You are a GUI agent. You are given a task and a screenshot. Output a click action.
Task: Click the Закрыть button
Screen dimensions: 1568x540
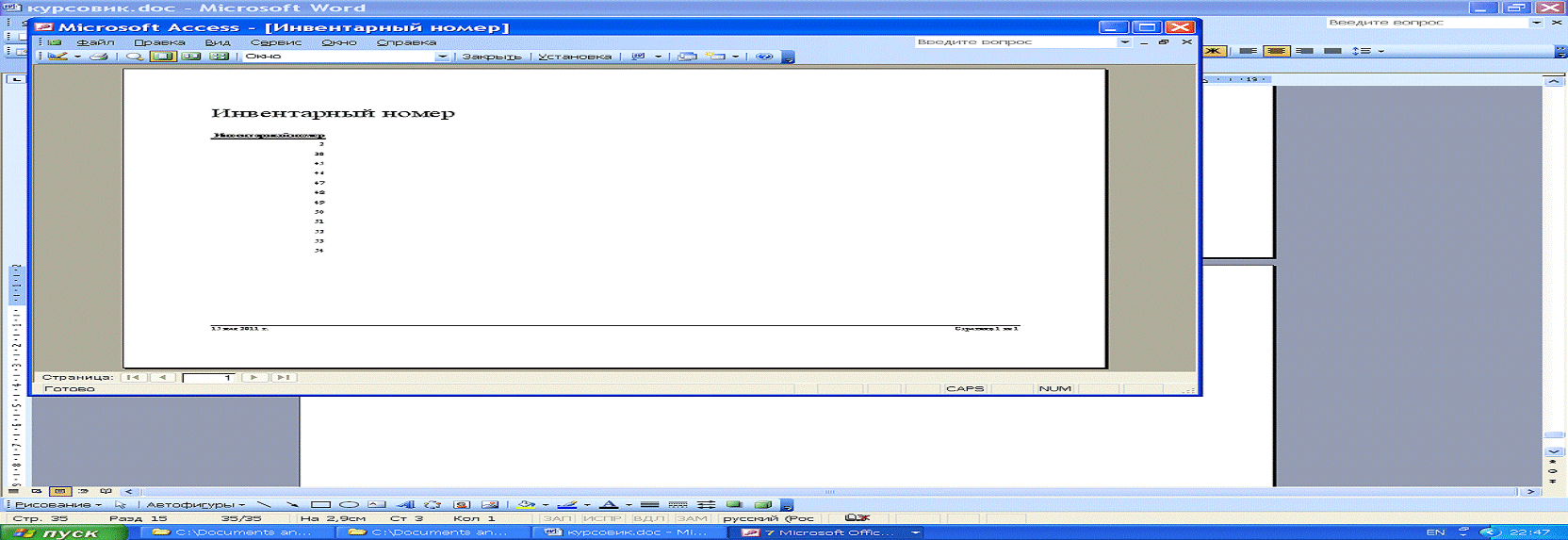click(x=491, y=57)
